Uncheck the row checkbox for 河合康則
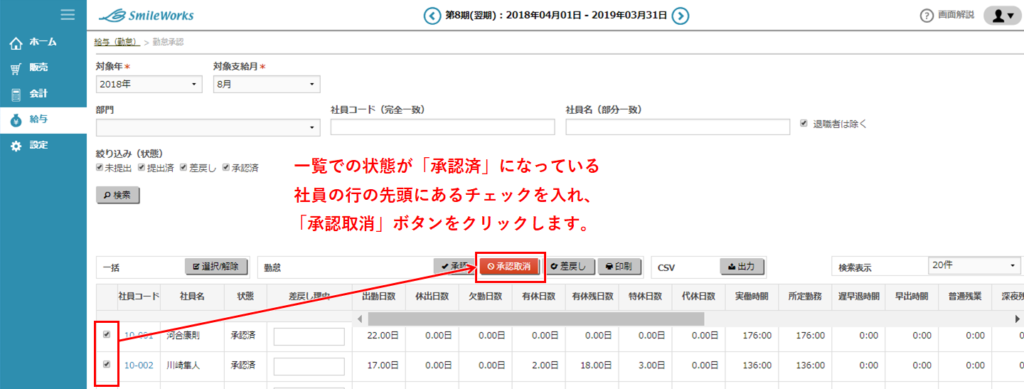This screenshot has height=389, width=1024. coord(106,335)
